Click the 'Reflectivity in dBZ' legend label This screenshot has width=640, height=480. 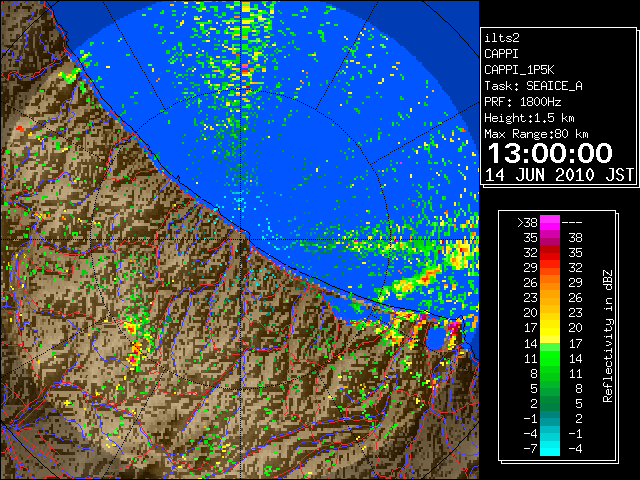coord(608,336)
